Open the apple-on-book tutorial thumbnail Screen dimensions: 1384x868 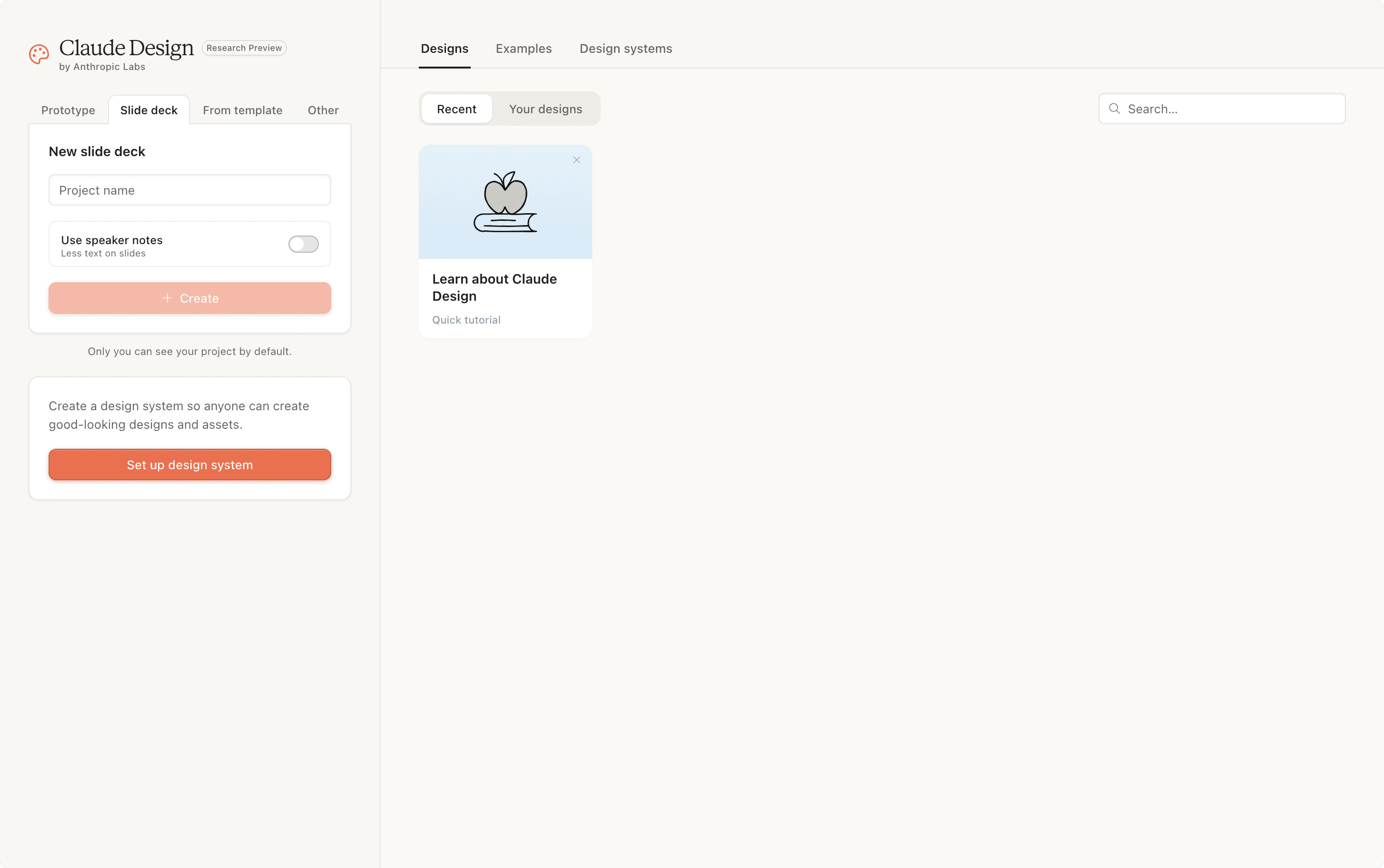tap(505, 202)
